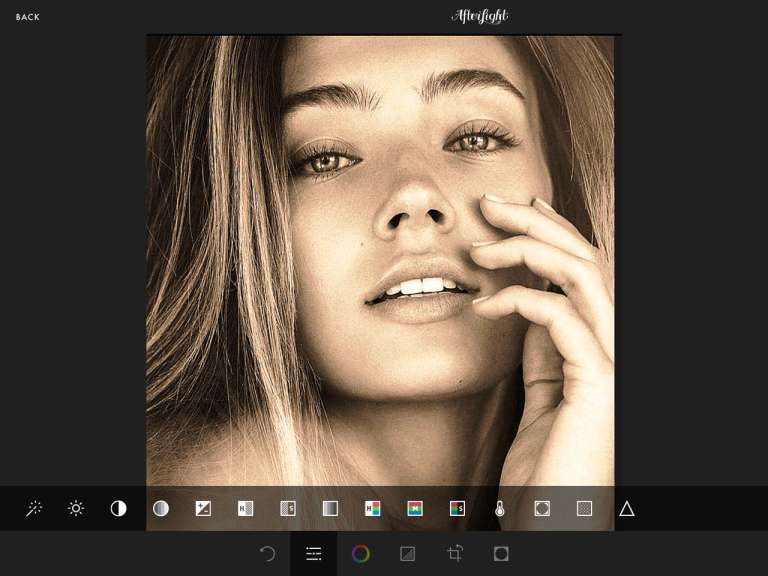
Task: Open the highlights H adjustment
Action: click(245, 509)
